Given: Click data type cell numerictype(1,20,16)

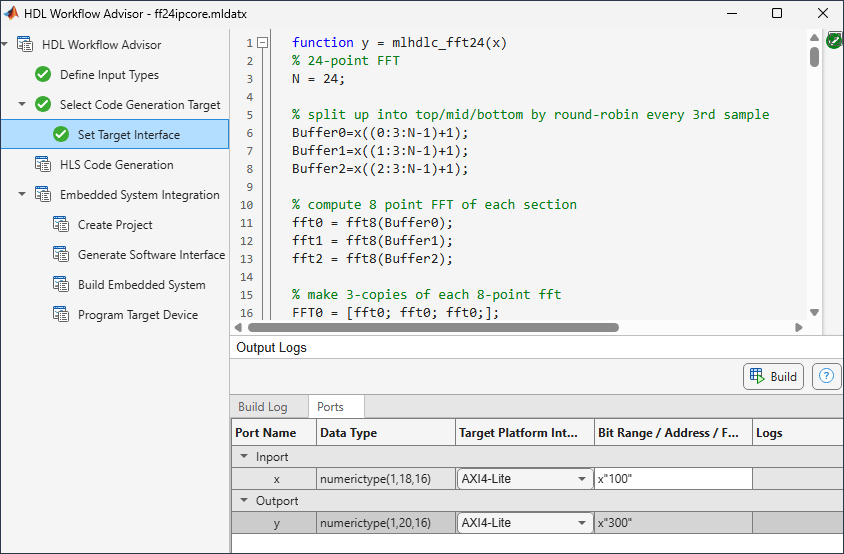Looking at the screenshot, I should [x=386, y=523].
